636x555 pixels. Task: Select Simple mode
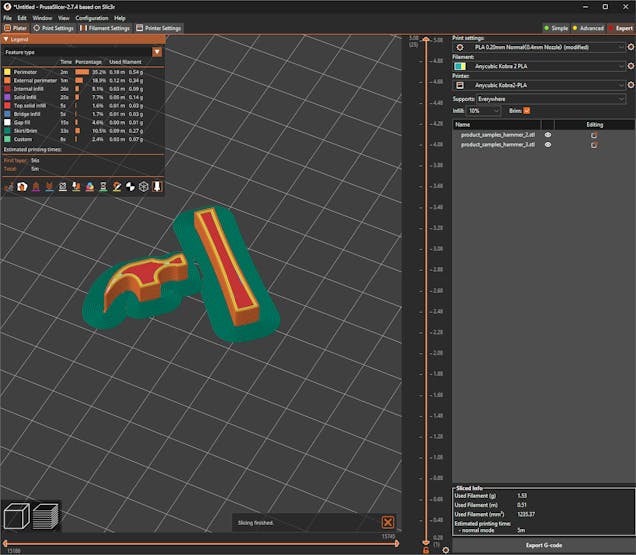555,28
